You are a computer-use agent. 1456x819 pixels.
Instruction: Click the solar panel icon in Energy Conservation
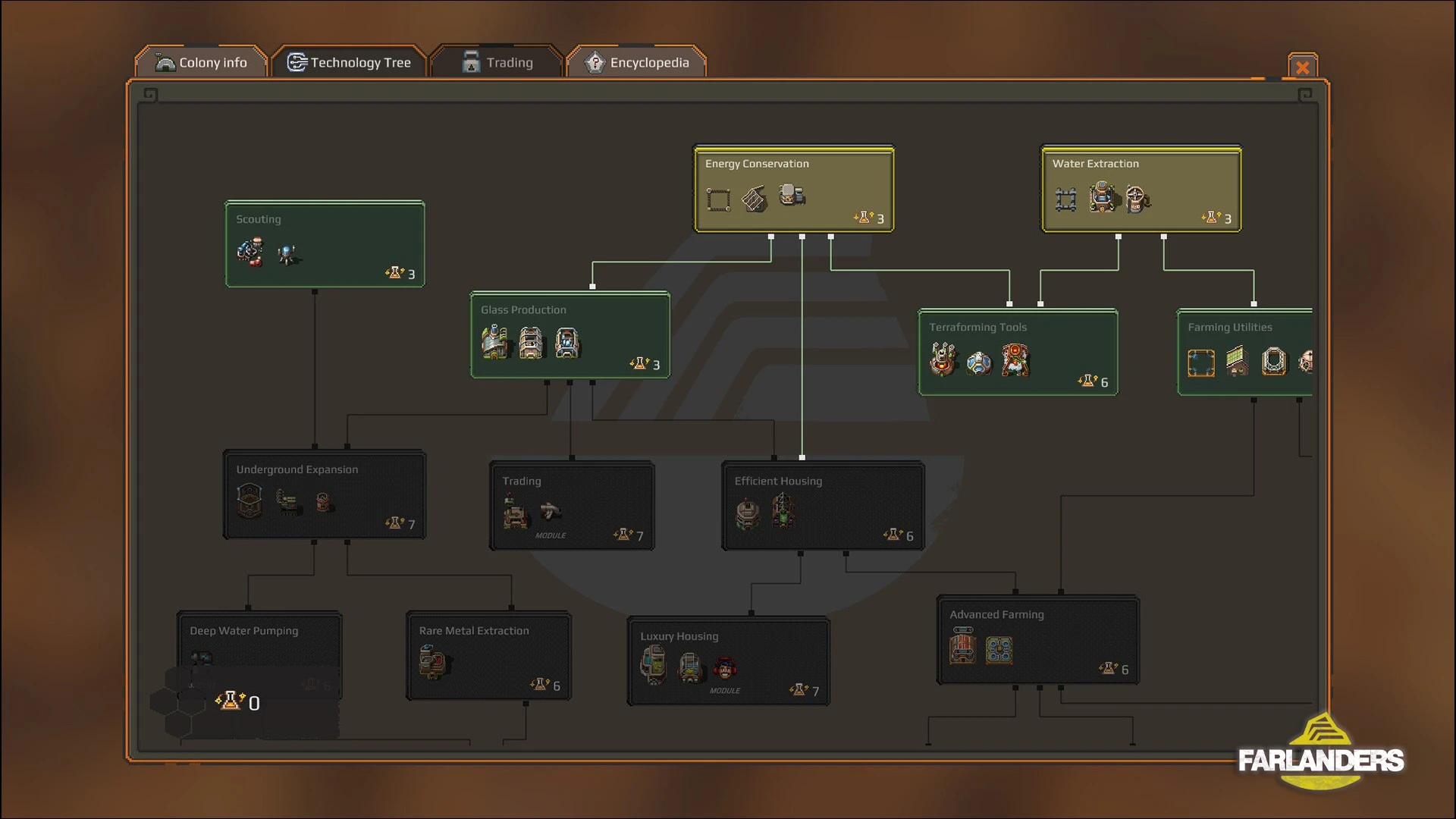(x=755, y=199)
